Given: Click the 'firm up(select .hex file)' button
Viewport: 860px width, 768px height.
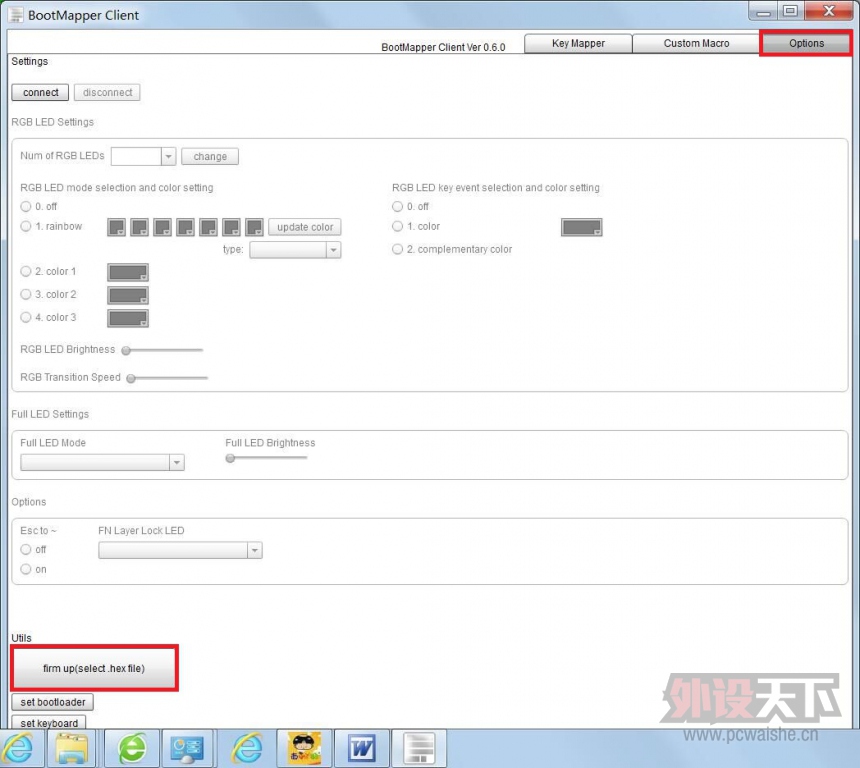Looking at the screenshot, I should 94,668.
